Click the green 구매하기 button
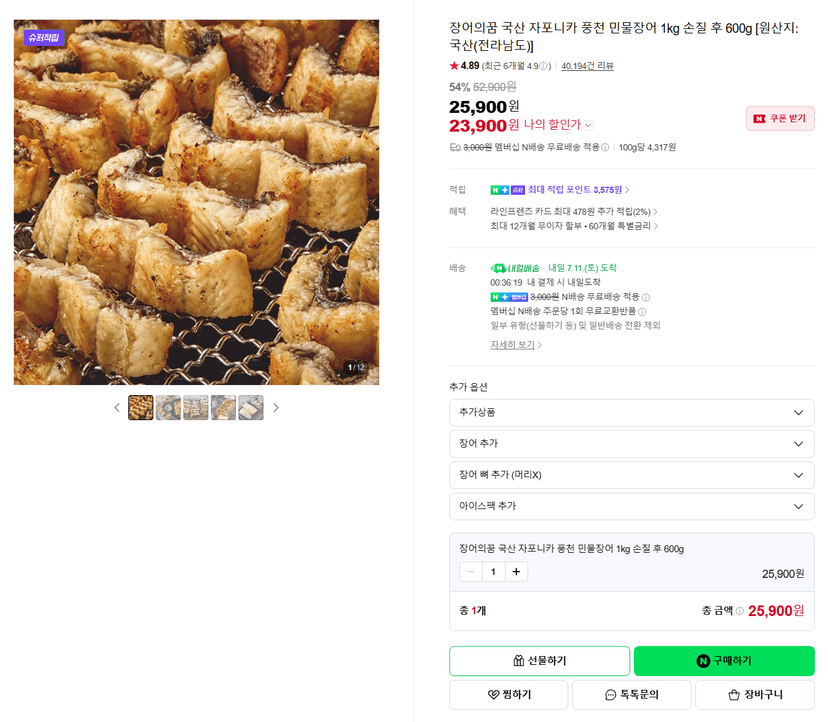This screenshot has height=722, width=828. pos(724,661)
